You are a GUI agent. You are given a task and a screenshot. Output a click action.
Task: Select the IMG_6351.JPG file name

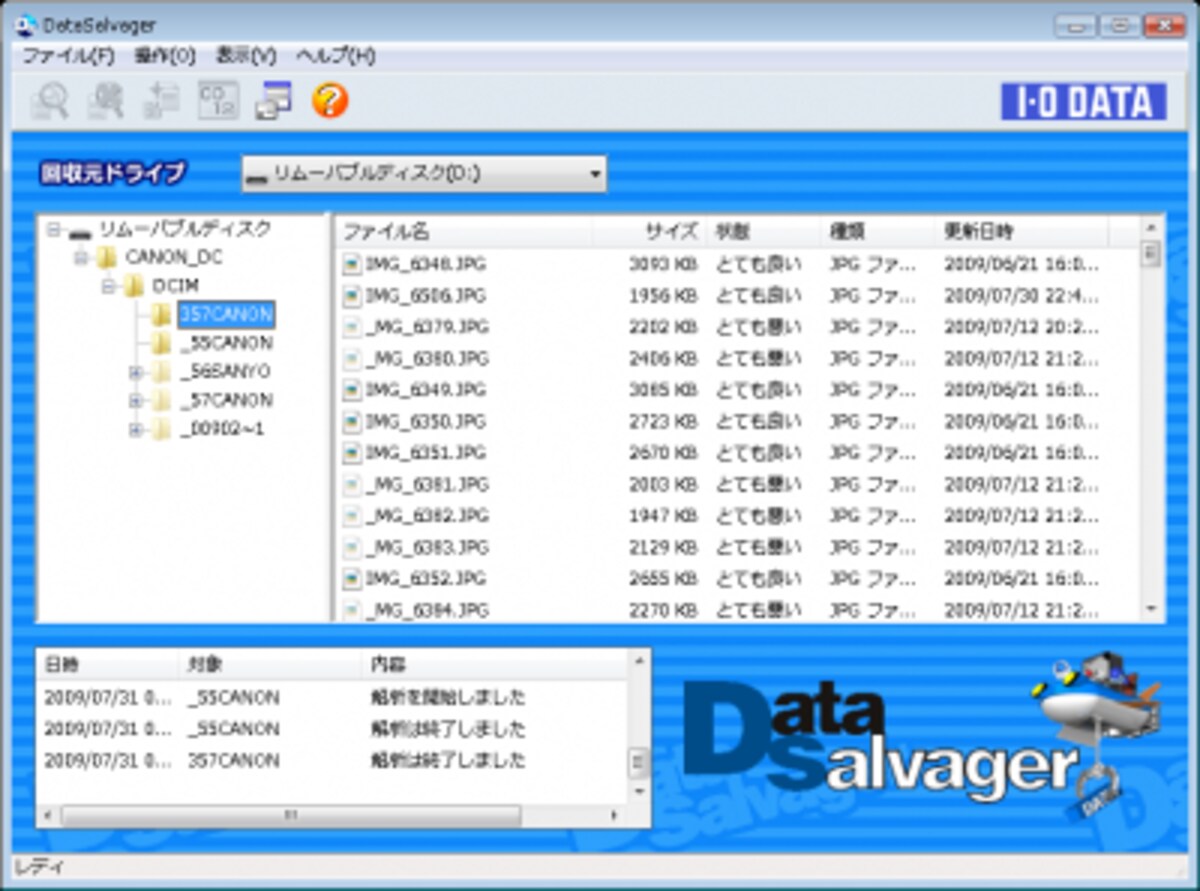(x=425, y=453)
